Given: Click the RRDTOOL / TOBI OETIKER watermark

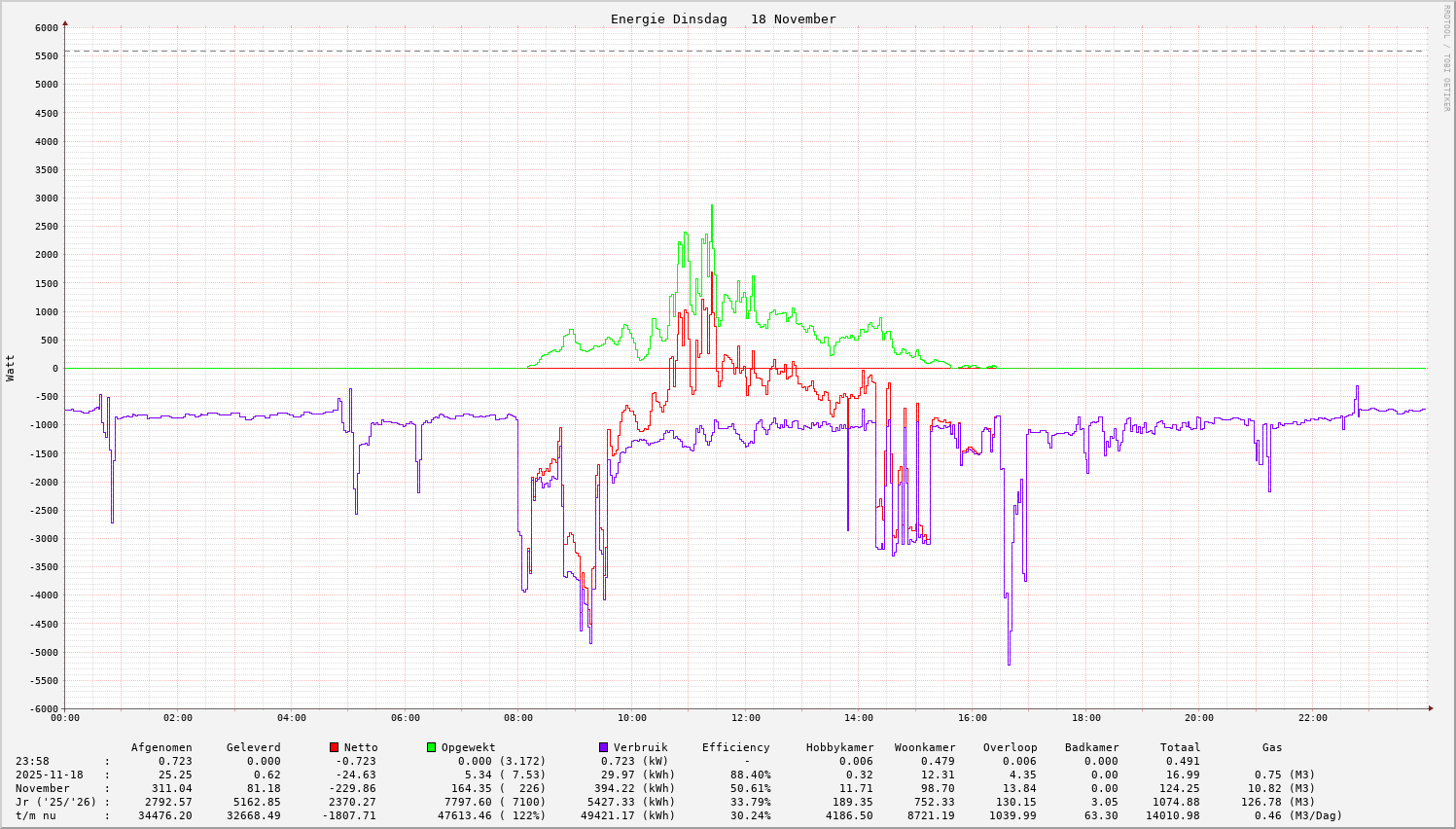Looking at the screenshot, I should (x=1445, y=57).
